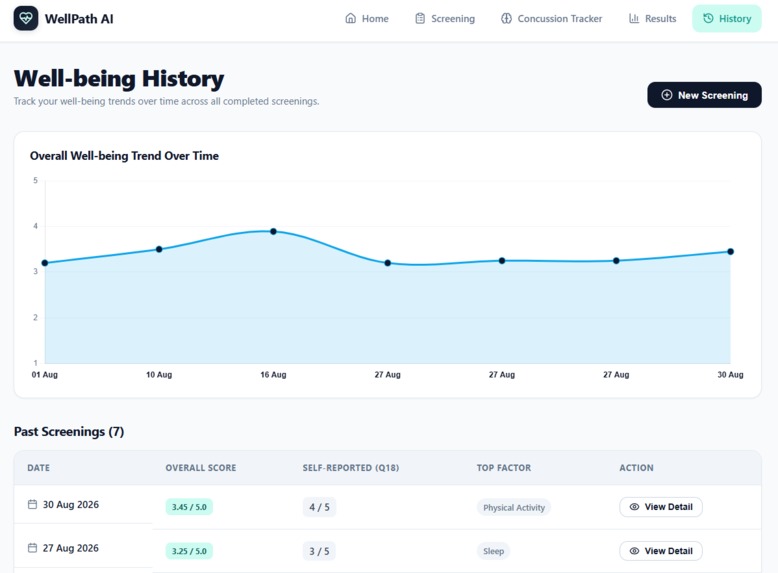Click the New Screening button
778x573 pixels.
coord(704,95)
